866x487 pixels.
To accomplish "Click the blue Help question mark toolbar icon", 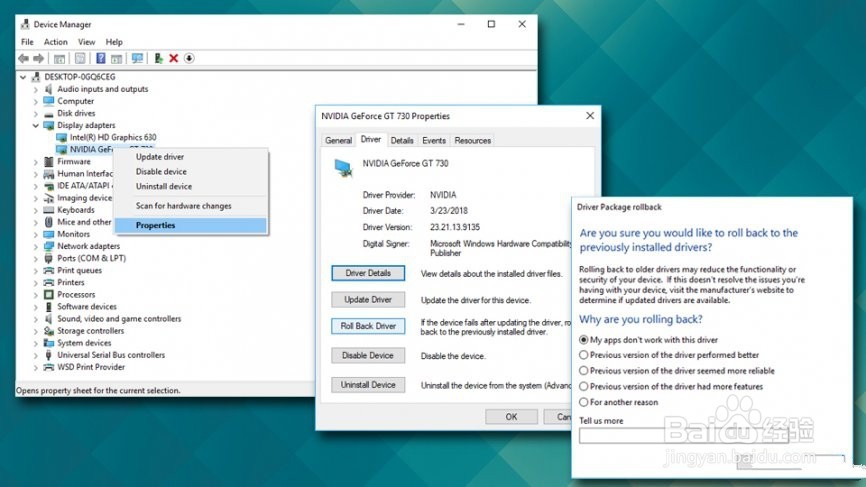I will (101, 58).
